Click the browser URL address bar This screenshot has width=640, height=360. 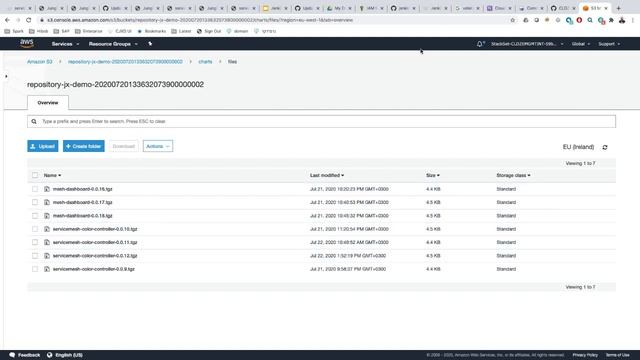(273, 20)
